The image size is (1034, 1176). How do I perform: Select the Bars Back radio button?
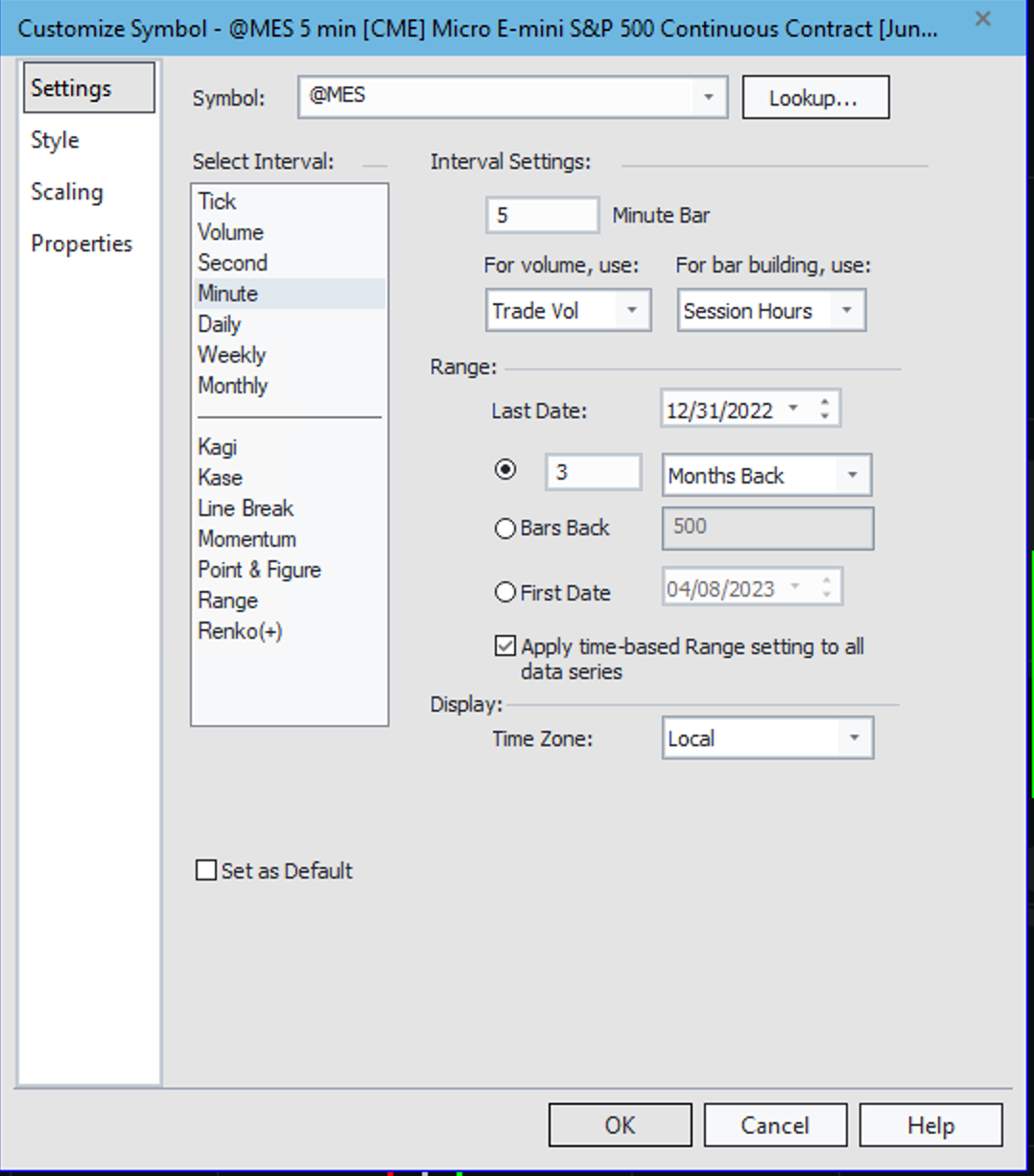tap(505, 529)
